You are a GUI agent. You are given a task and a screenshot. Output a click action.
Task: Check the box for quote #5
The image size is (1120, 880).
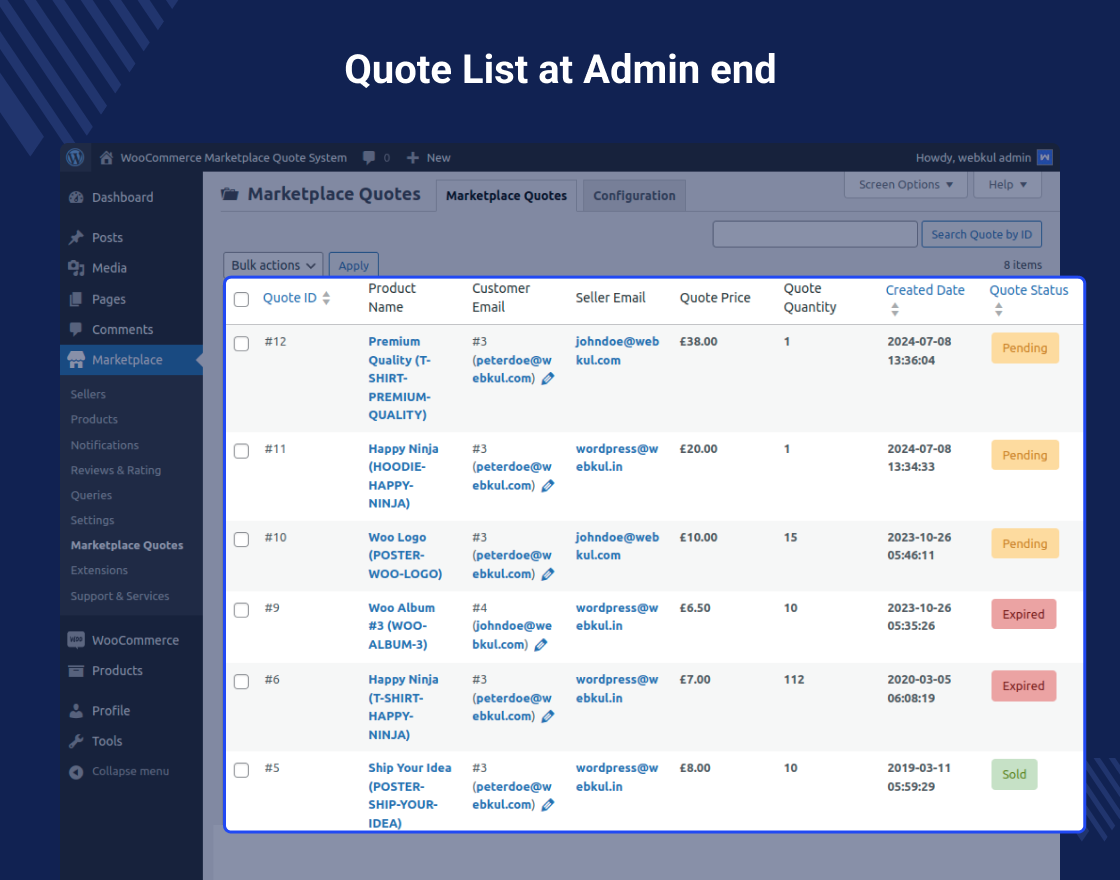241,770
